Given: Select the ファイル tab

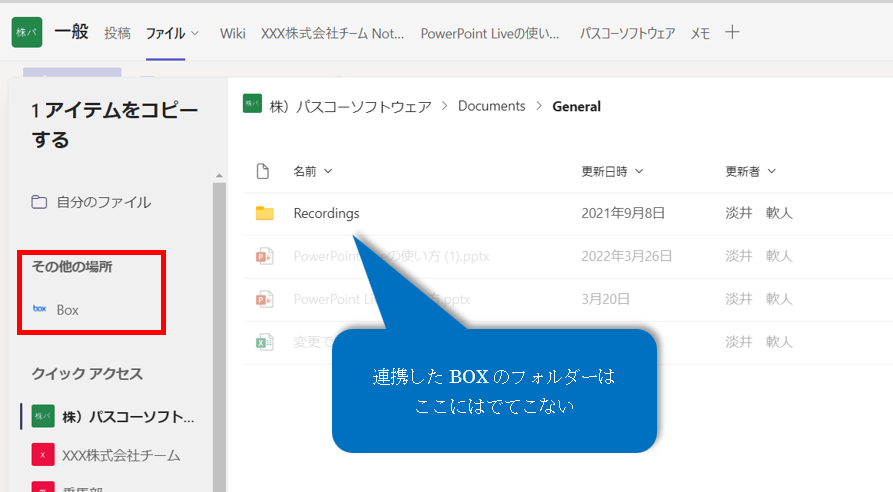Looking at the screenshot, I should tap(165, 33).
